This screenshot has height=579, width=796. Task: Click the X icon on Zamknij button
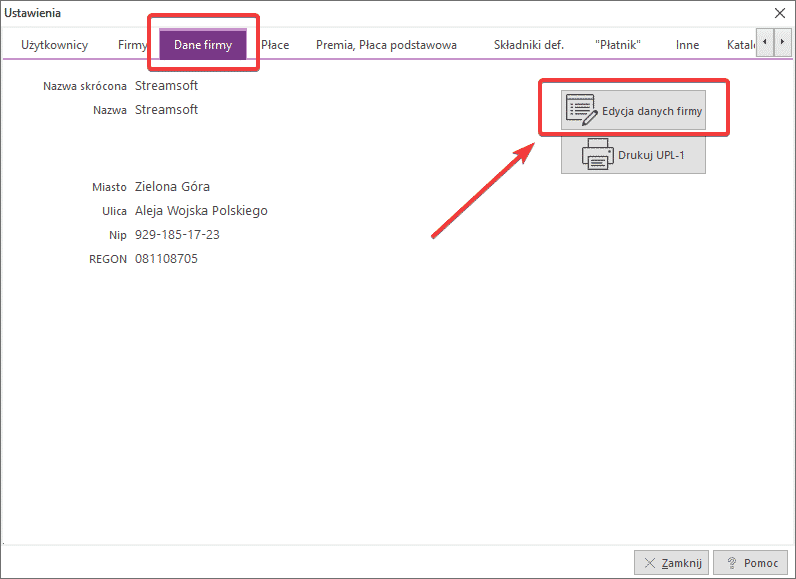pyautogui.click(x=650, y=563)
